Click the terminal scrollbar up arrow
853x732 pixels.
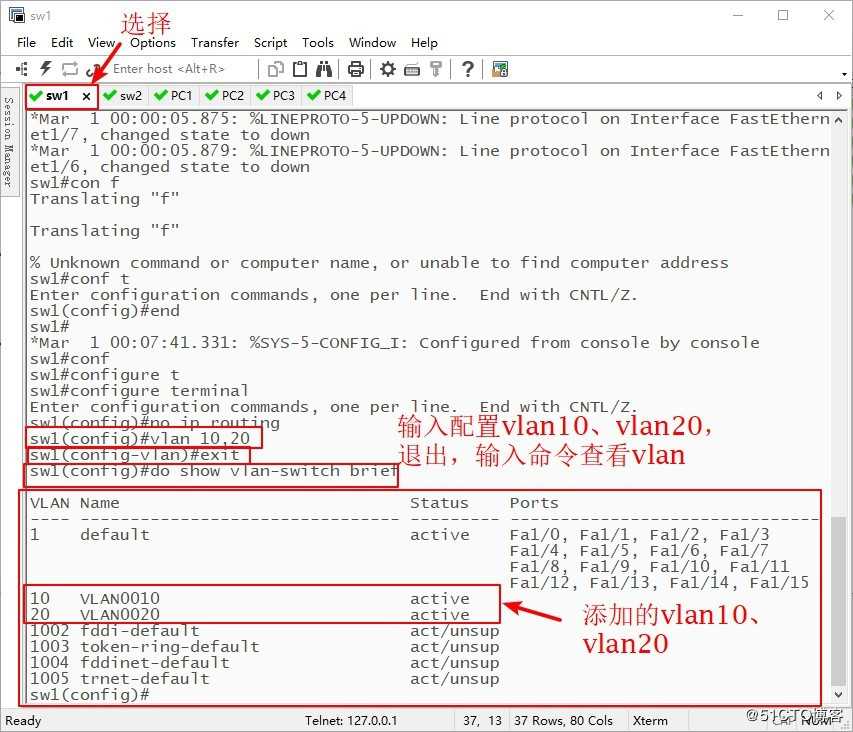(x=838, y=120)
